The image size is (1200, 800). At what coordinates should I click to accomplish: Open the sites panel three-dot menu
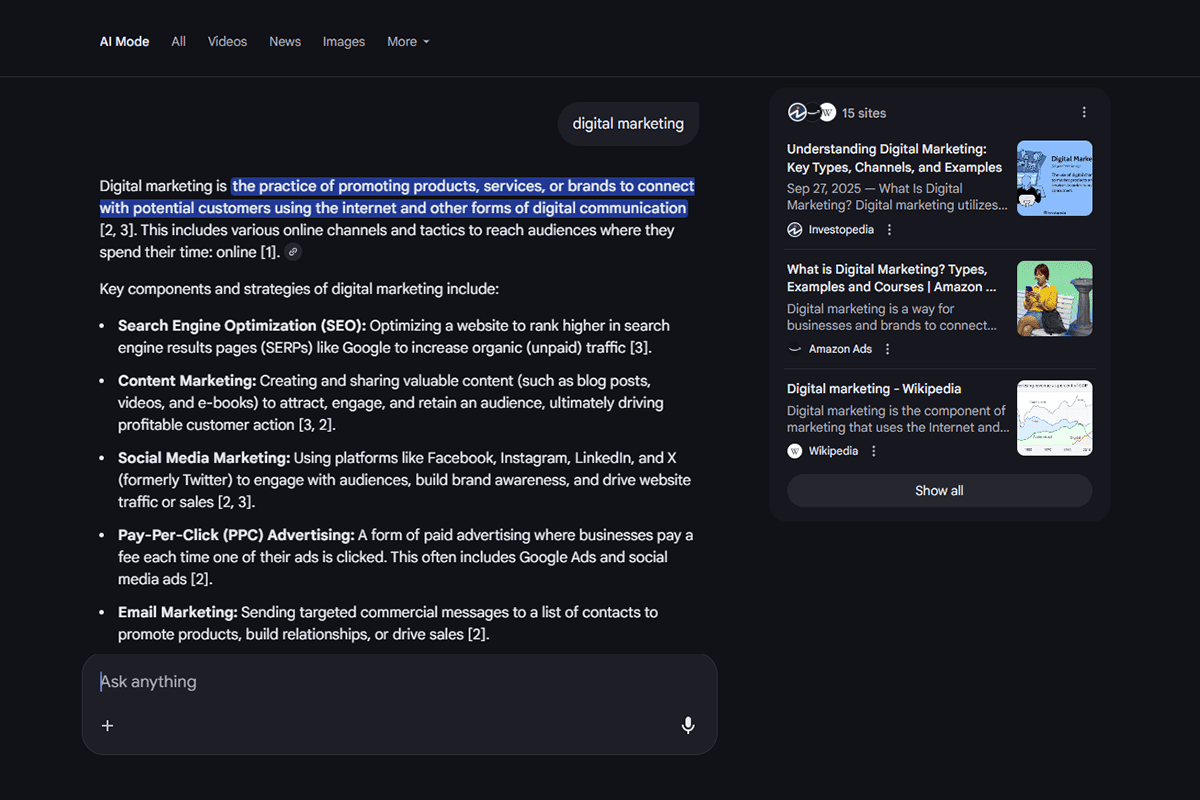point(1084,113)
